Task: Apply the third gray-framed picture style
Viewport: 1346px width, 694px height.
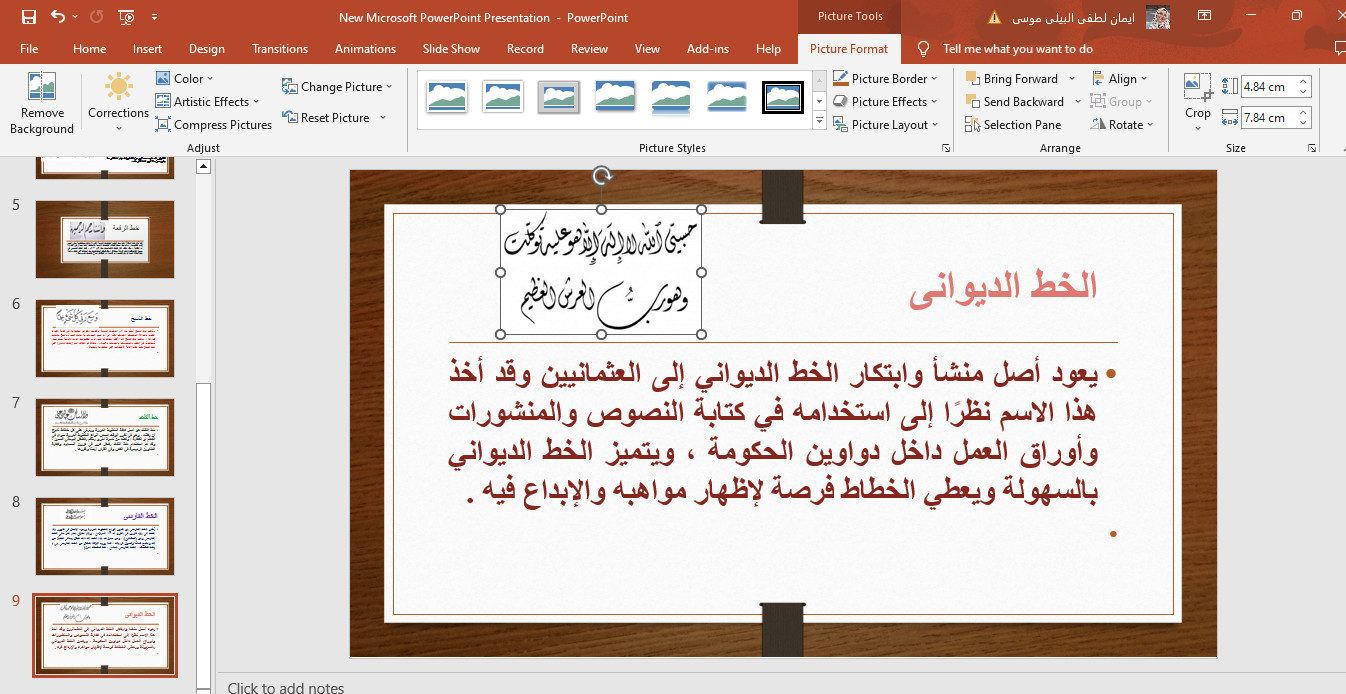Action: pyautogui.click(x=559, y=97)
